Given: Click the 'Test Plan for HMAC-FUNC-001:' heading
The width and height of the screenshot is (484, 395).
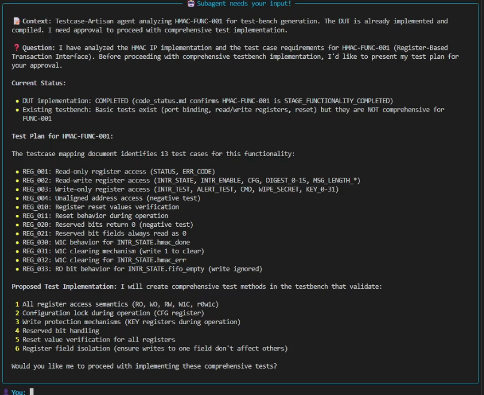Looking at the screenshot, I should [62, 136].
